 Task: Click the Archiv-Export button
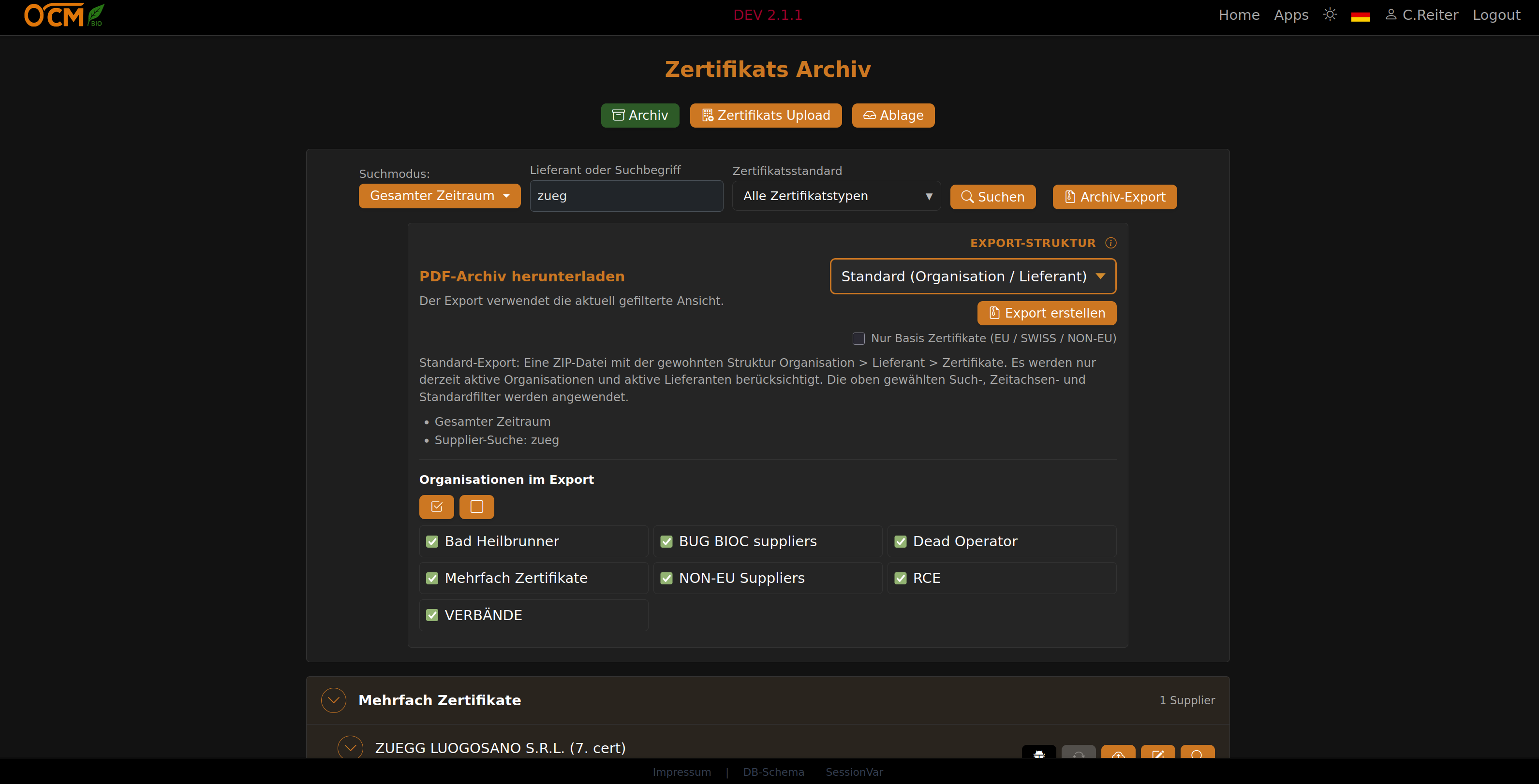[x=1115, y=197]
